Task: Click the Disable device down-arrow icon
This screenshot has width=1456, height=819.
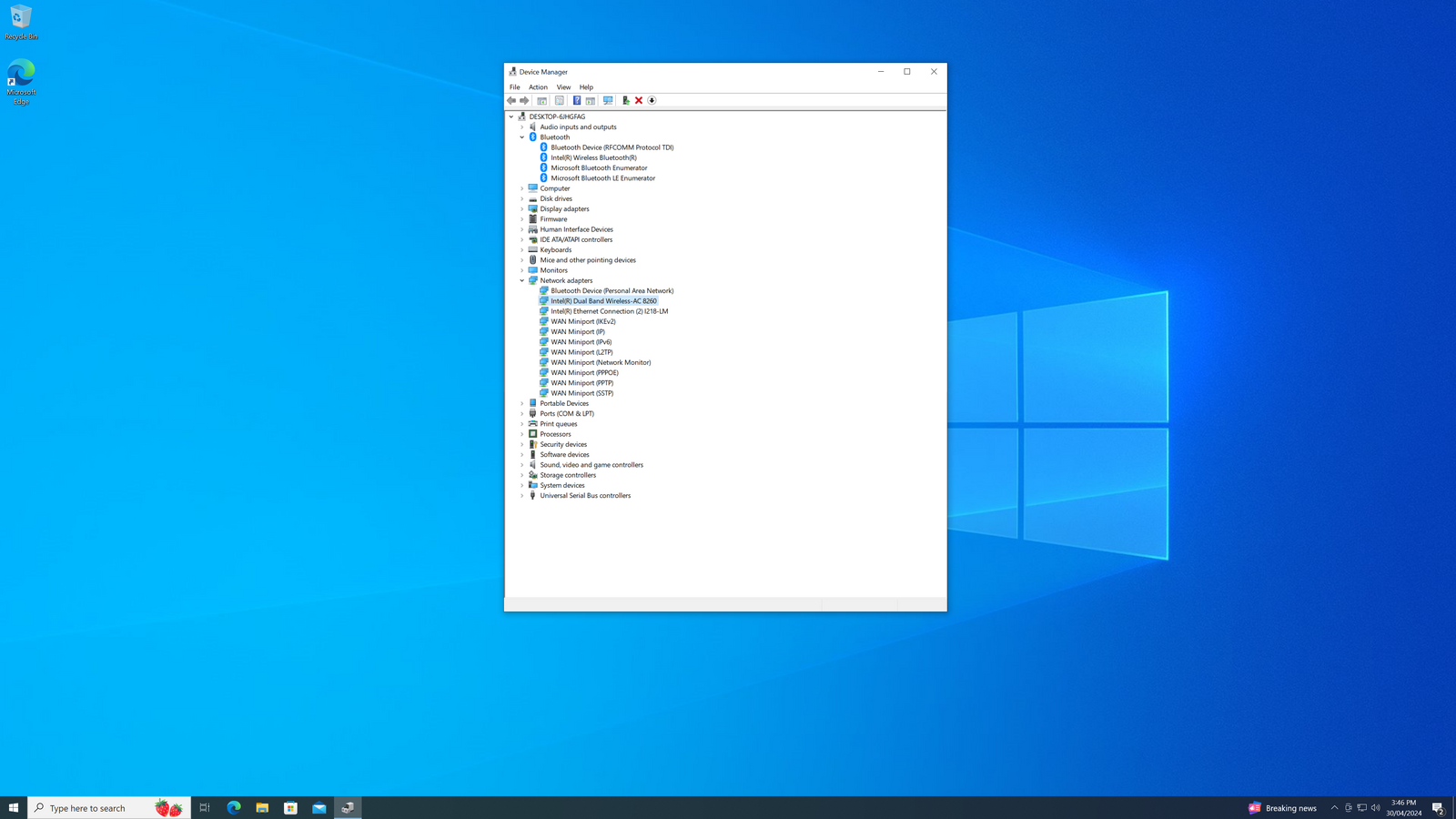Action: click(652, 100)
